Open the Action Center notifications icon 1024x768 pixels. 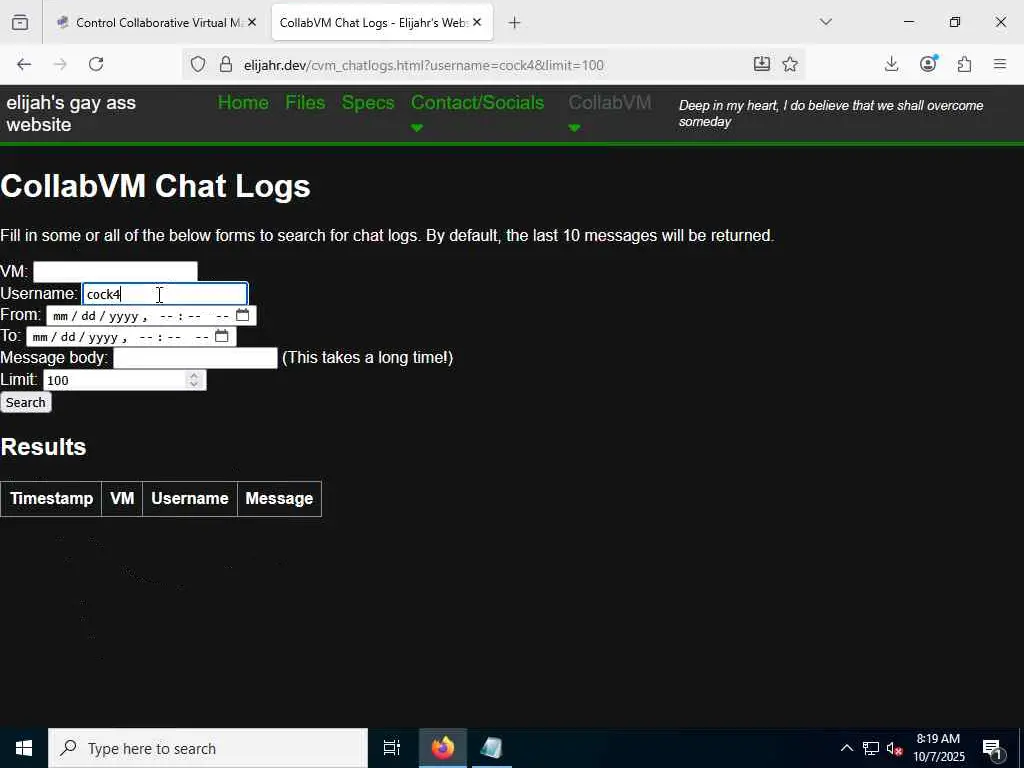pos(993,749)
